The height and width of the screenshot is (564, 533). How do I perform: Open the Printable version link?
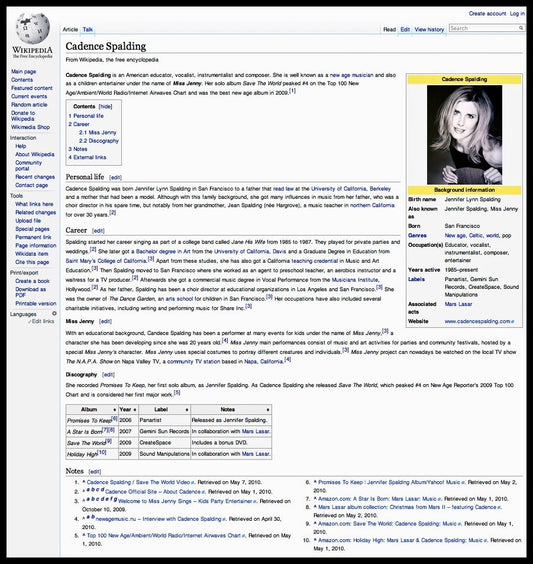click(36, 304)
